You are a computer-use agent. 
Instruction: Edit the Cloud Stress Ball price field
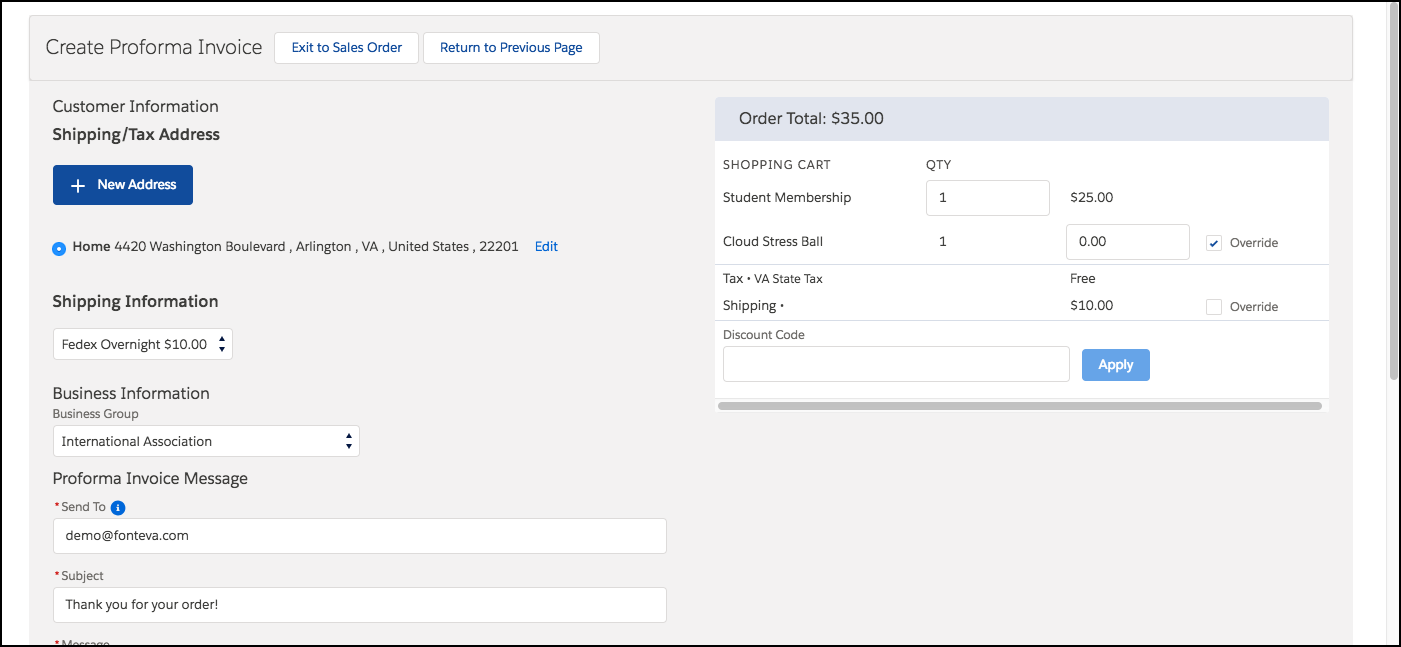tap(1127, 242)
